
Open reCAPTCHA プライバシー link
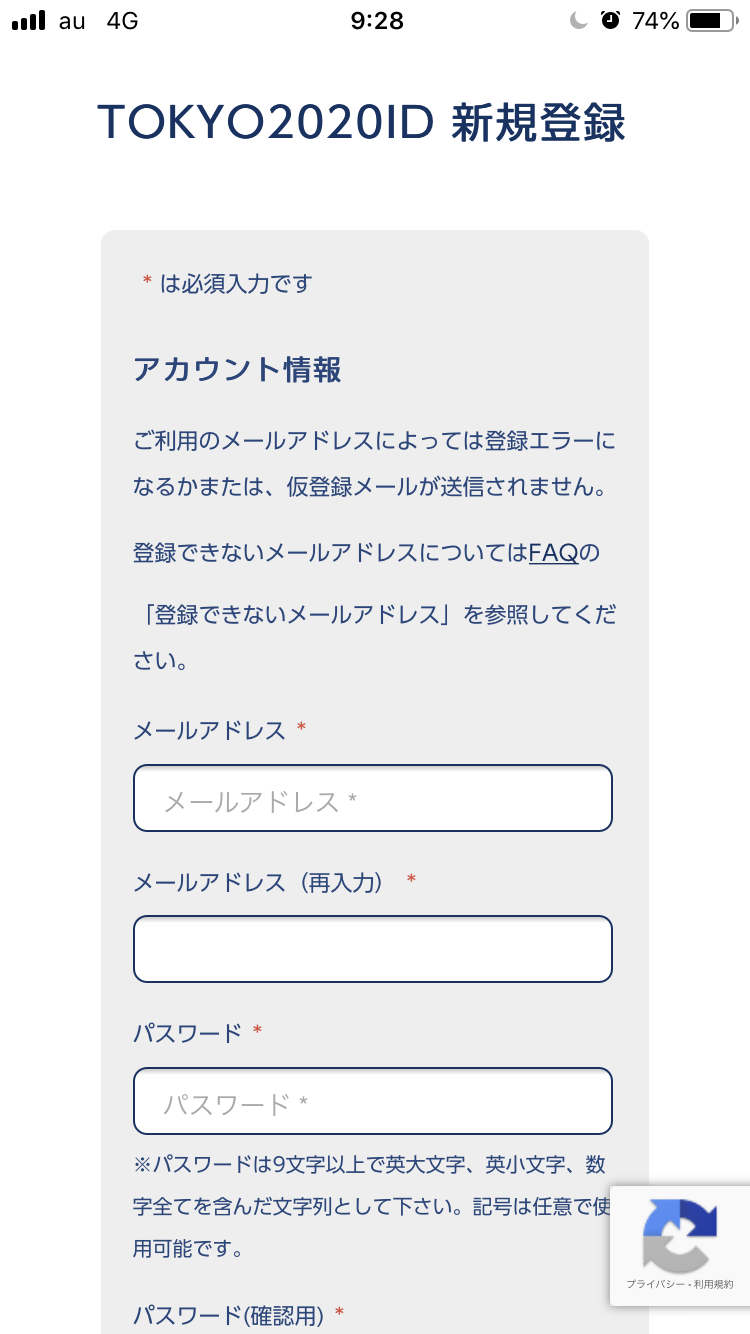pyautogui.click(x=651, y=1284)
